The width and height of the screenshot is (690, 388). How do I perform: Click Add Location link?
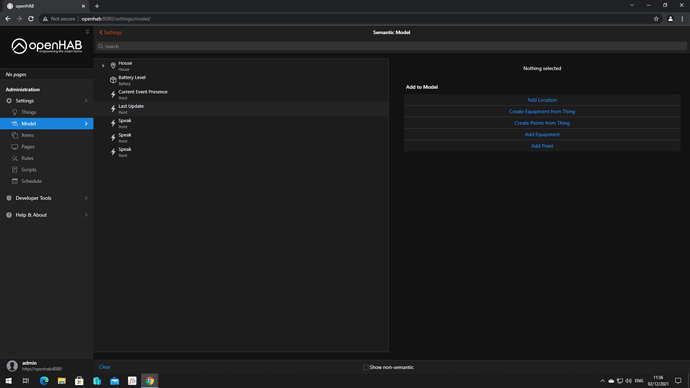542,100
